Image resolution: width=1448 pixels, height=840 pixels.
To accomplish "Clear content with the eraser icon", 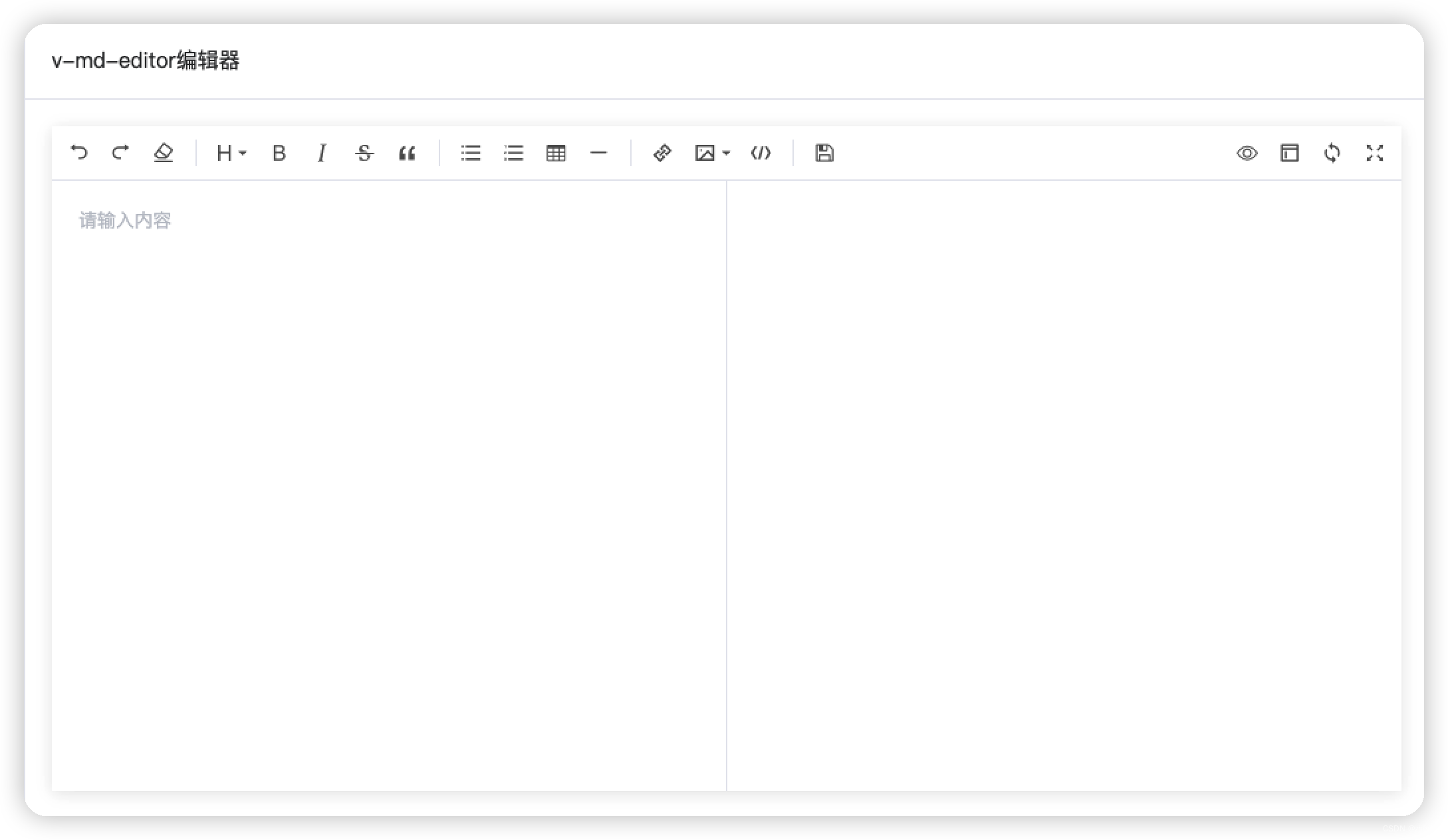I will pos(163,153).
